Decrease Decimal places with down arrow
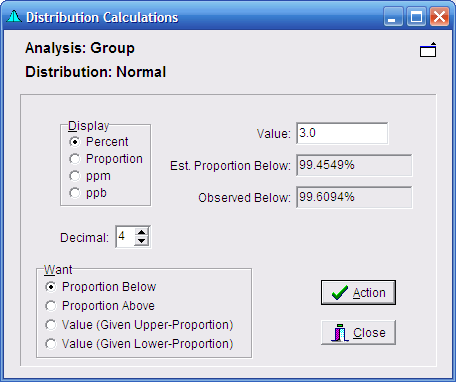 [x=142, y=241]
